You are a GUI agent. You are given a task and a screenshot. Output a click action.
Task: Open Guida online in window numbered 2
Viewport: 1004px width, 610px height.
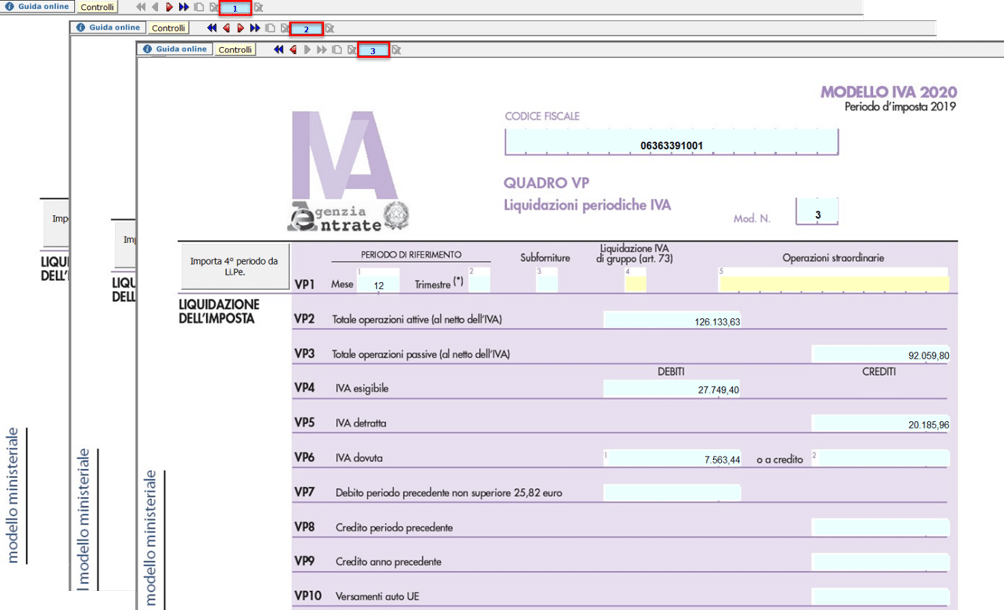click(109, 28)
